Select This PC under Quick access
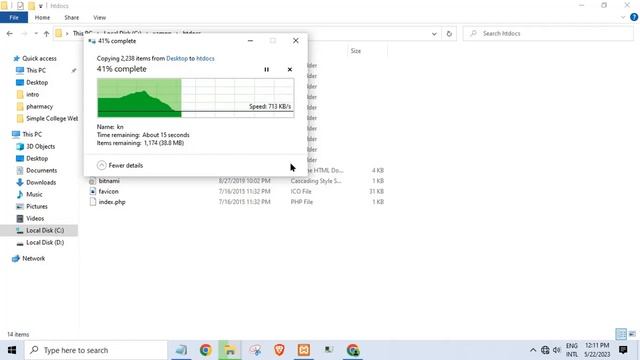 coord(36,70)
